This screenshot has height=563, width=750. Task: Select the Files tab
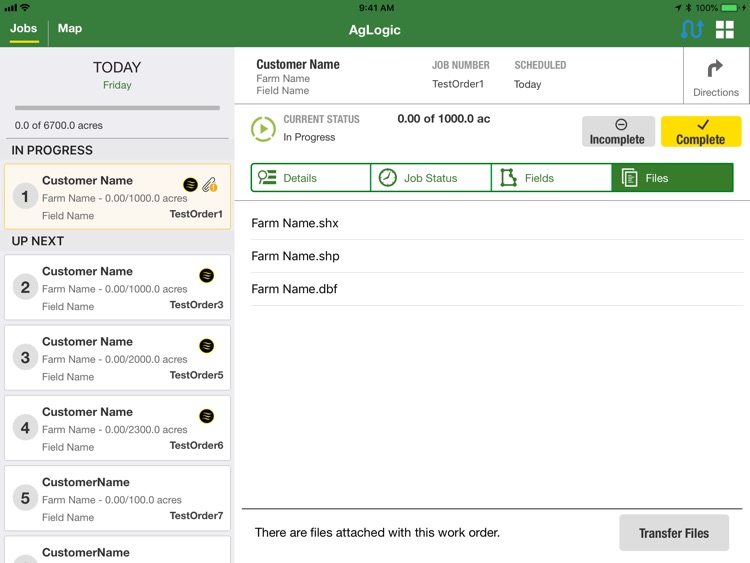point(673,178)
